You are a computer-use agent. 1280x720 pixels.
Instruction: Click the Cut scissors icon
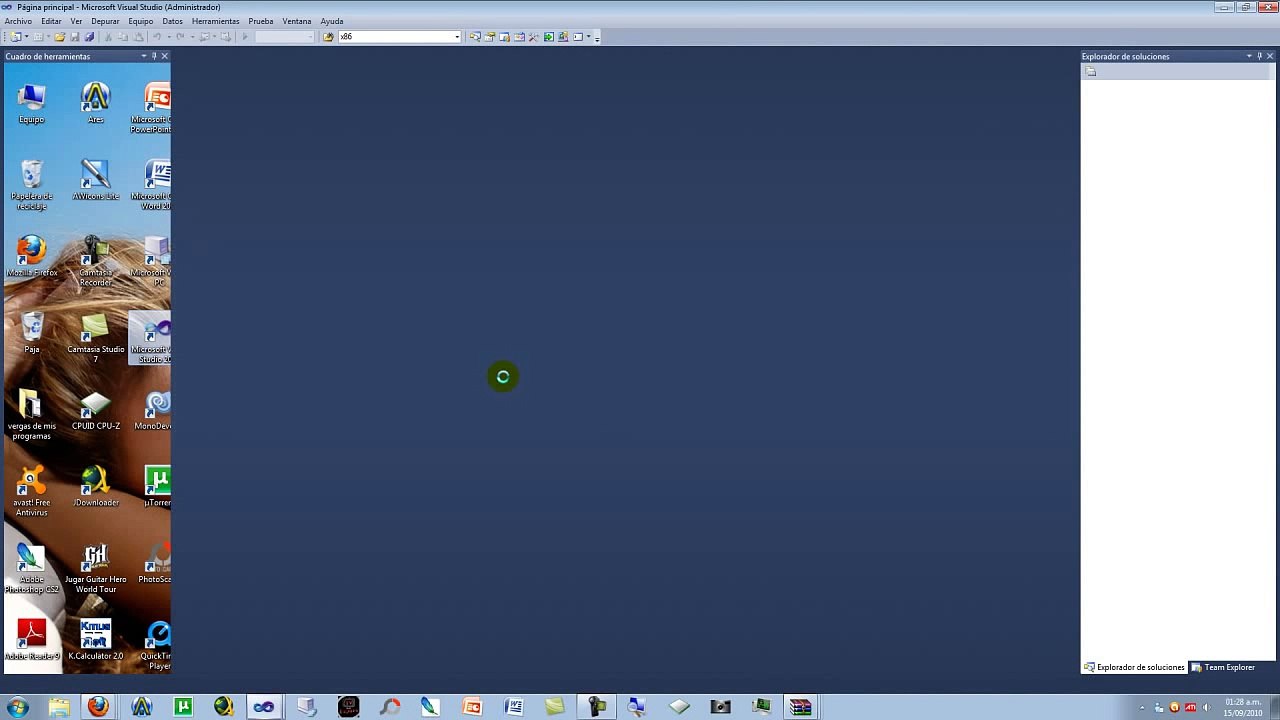(x=108, y=36)
